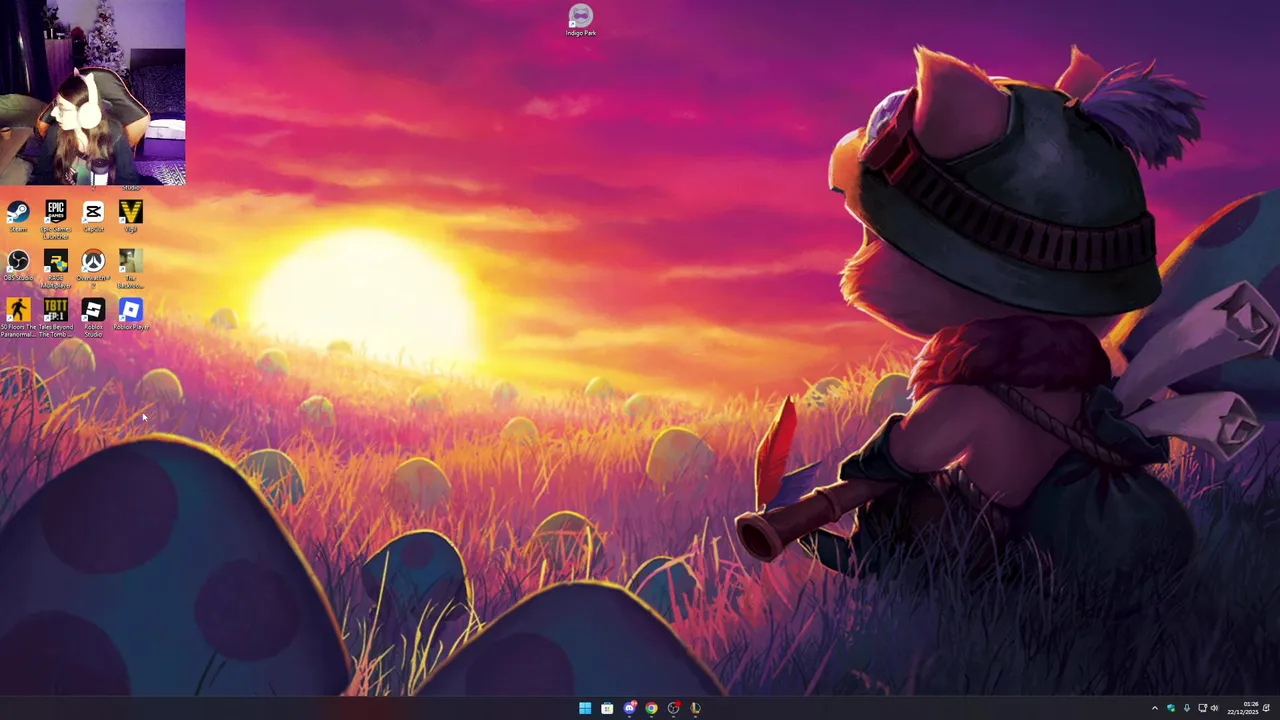Show hidden system tray icons
Viewport: 1280px width, 720px height.
click(x=1154, y=708)
